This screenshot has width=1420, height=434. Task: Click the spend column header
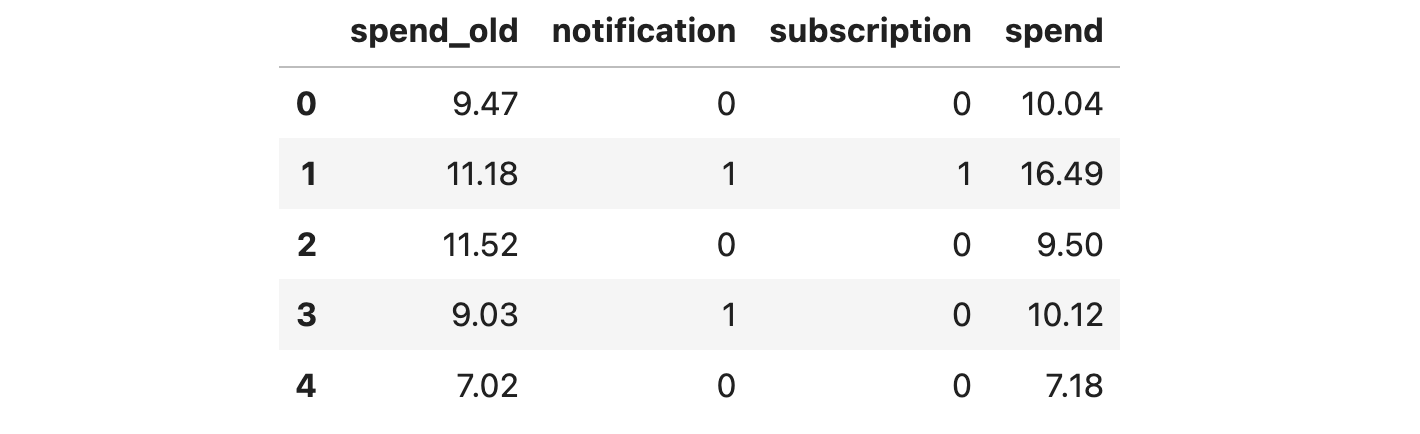(x=1053, y=32)
